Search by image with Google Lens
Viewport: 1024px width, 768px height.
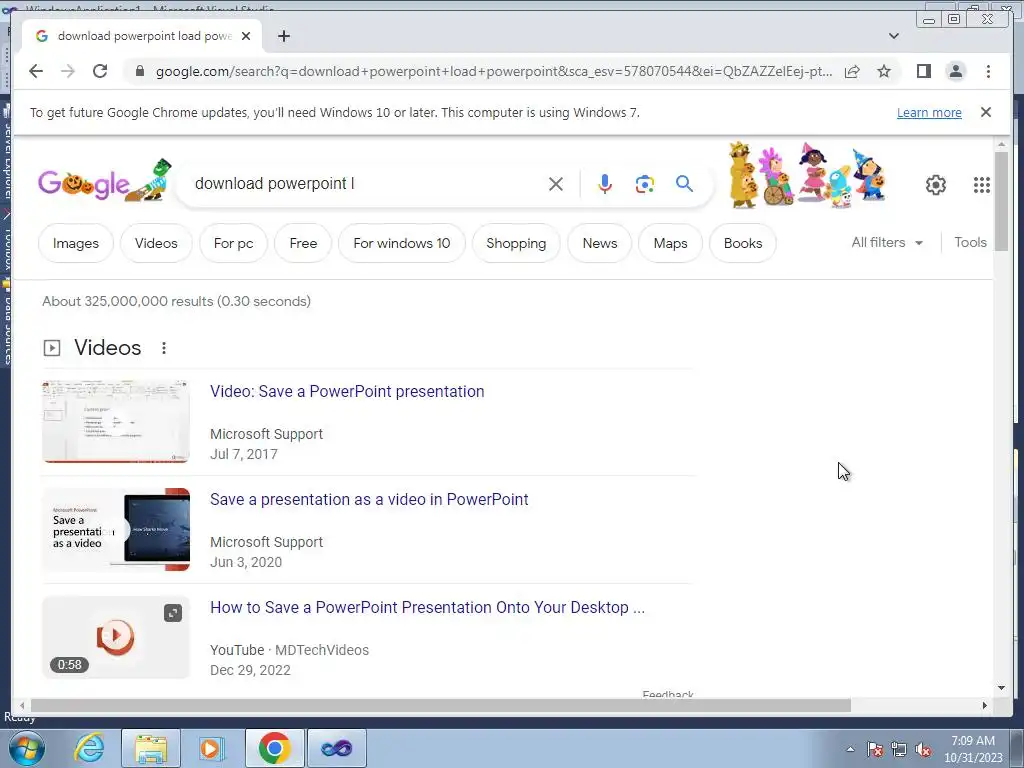[x=645, y=184]
